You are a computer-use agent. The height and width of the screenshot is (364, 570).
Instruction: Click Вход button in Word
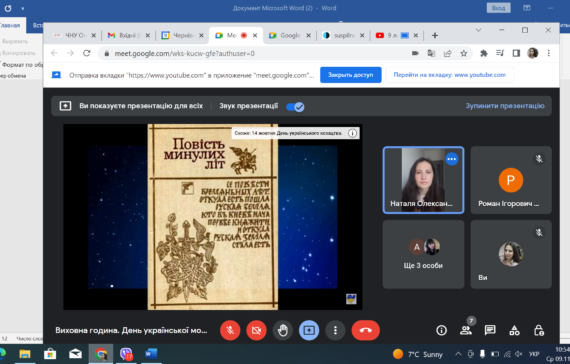pyautogui.click(x=498, y=8)
